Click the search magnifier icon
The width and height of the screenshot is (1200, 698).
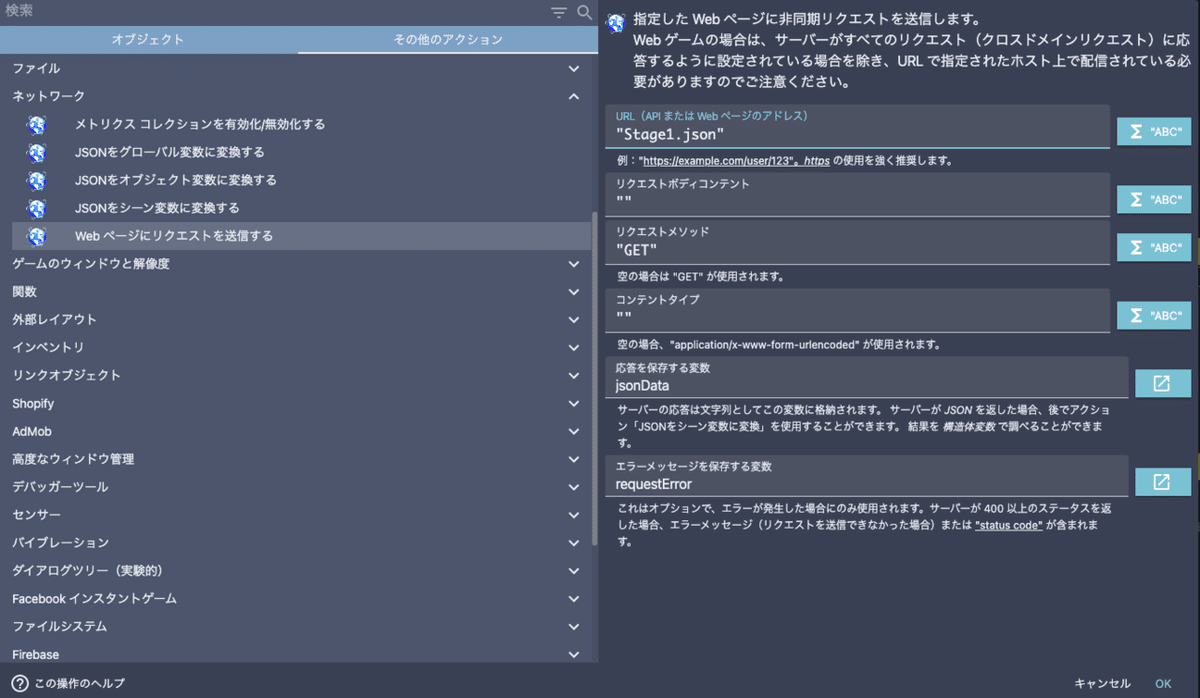click(x=584, y=12)
